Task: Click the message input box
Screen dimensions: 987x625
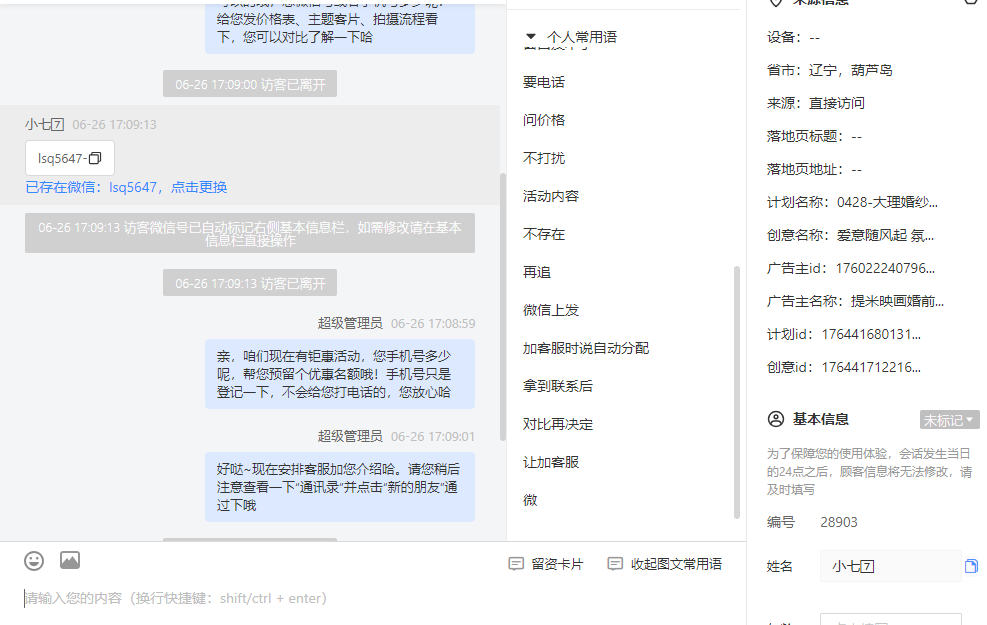Action: 373,598
